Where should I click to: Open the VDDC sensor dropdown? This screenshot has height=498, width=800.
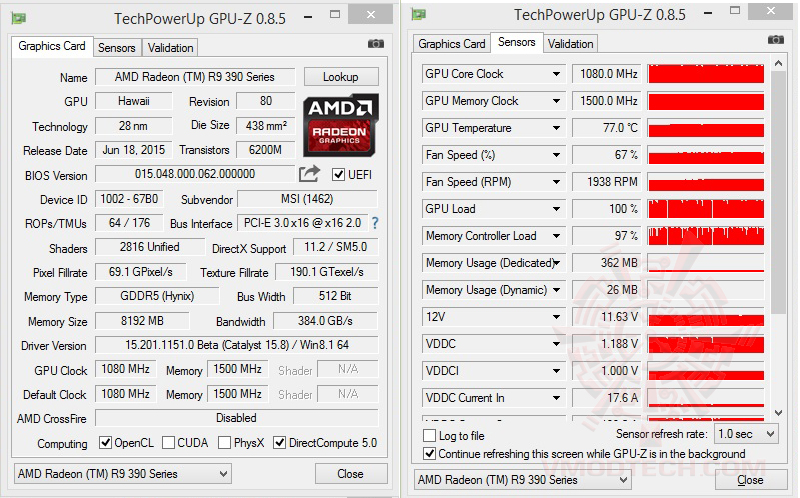pyautogui.click(x=556, y=344)
